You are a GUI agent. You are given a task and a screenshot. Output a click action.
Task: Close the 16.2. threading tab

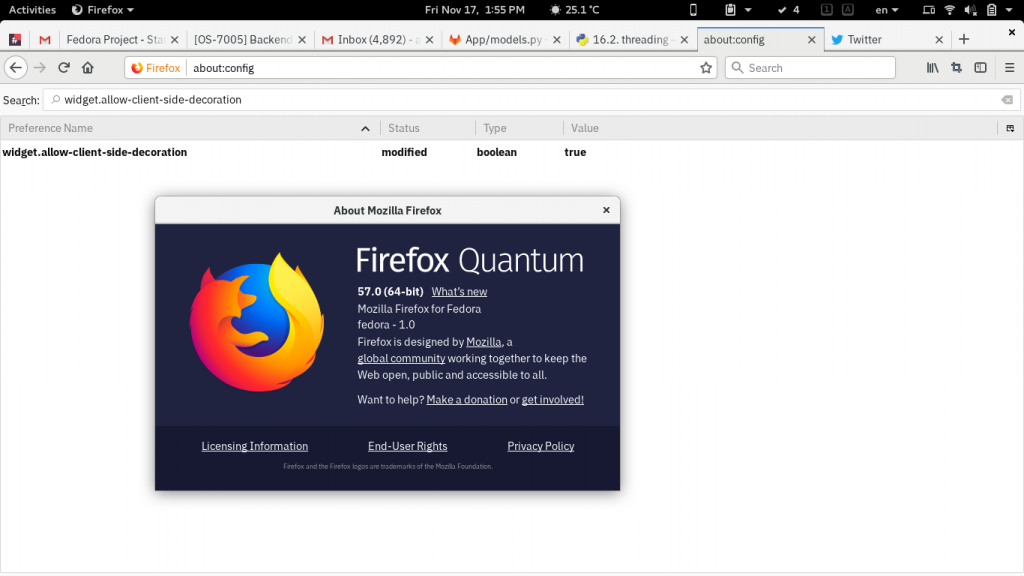684,40
